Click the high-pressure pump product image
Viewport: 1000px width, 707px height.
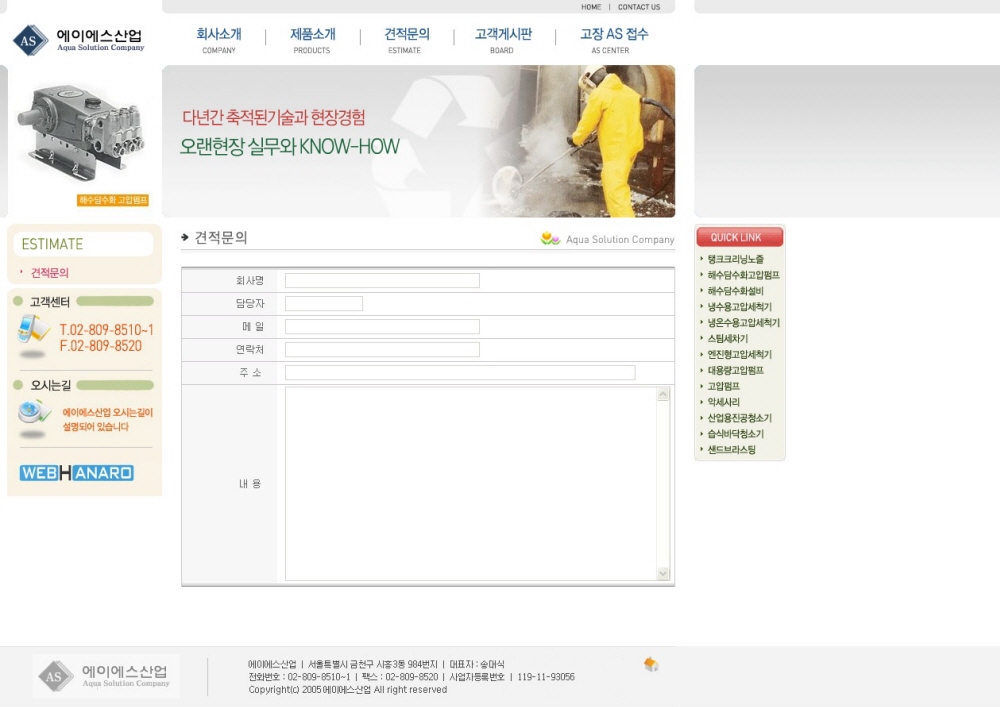click(x=82, y=135)
